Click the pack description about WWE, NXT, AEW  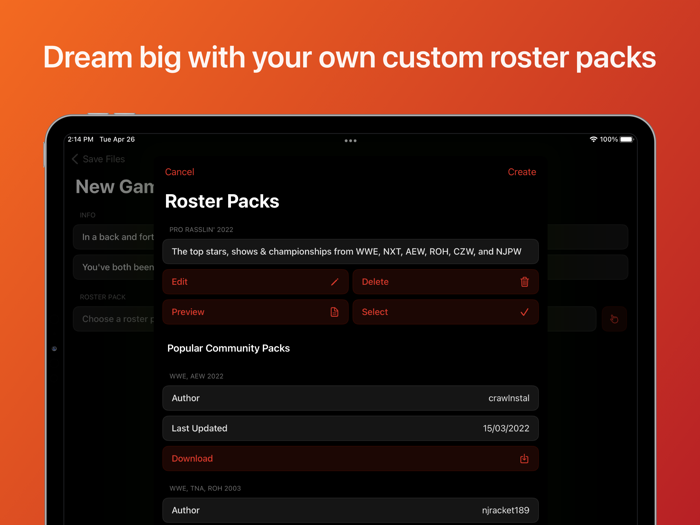[350, 251]
